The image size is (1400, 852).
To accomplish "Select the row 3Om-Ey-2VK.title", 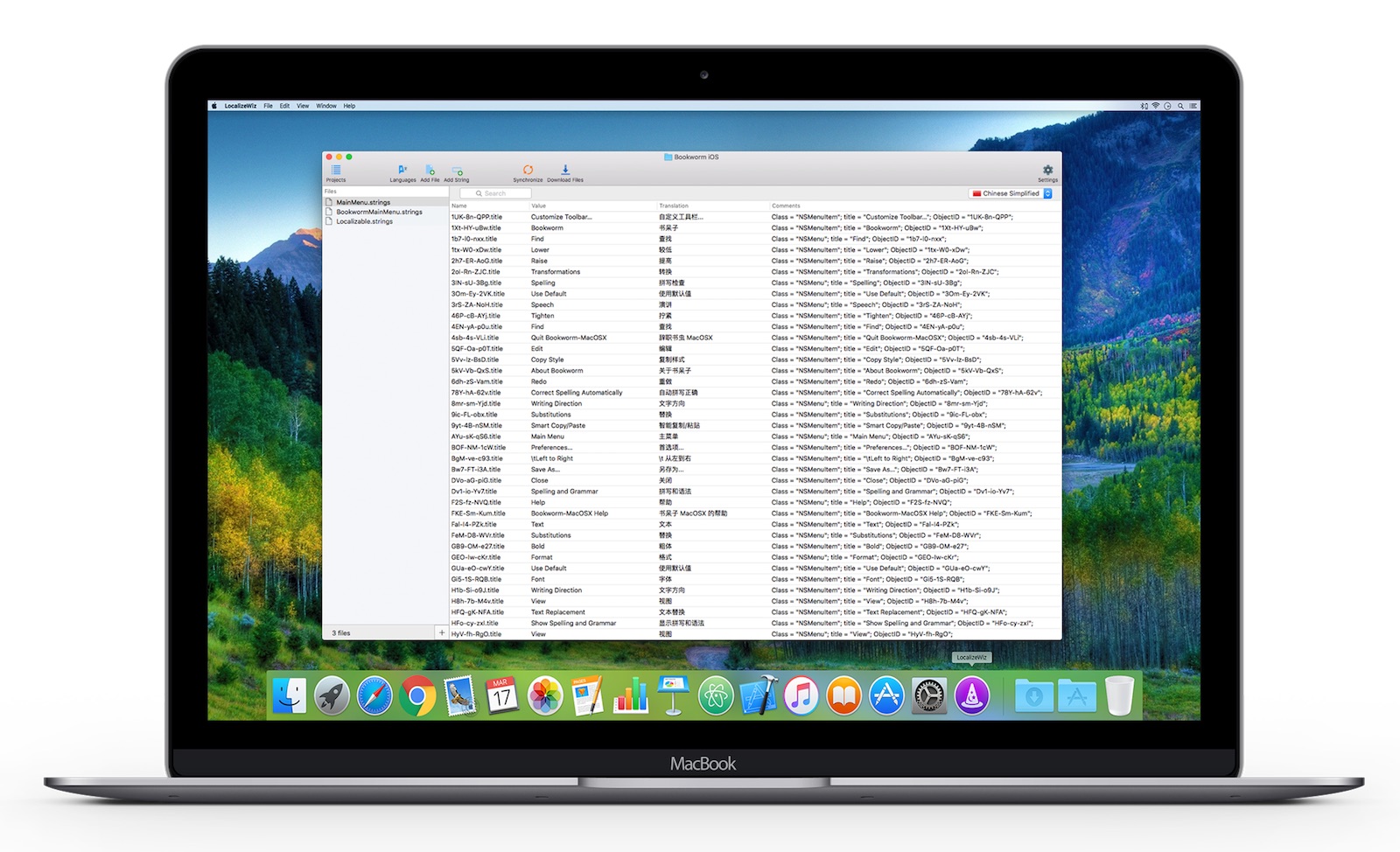I will tap(755, 294).
